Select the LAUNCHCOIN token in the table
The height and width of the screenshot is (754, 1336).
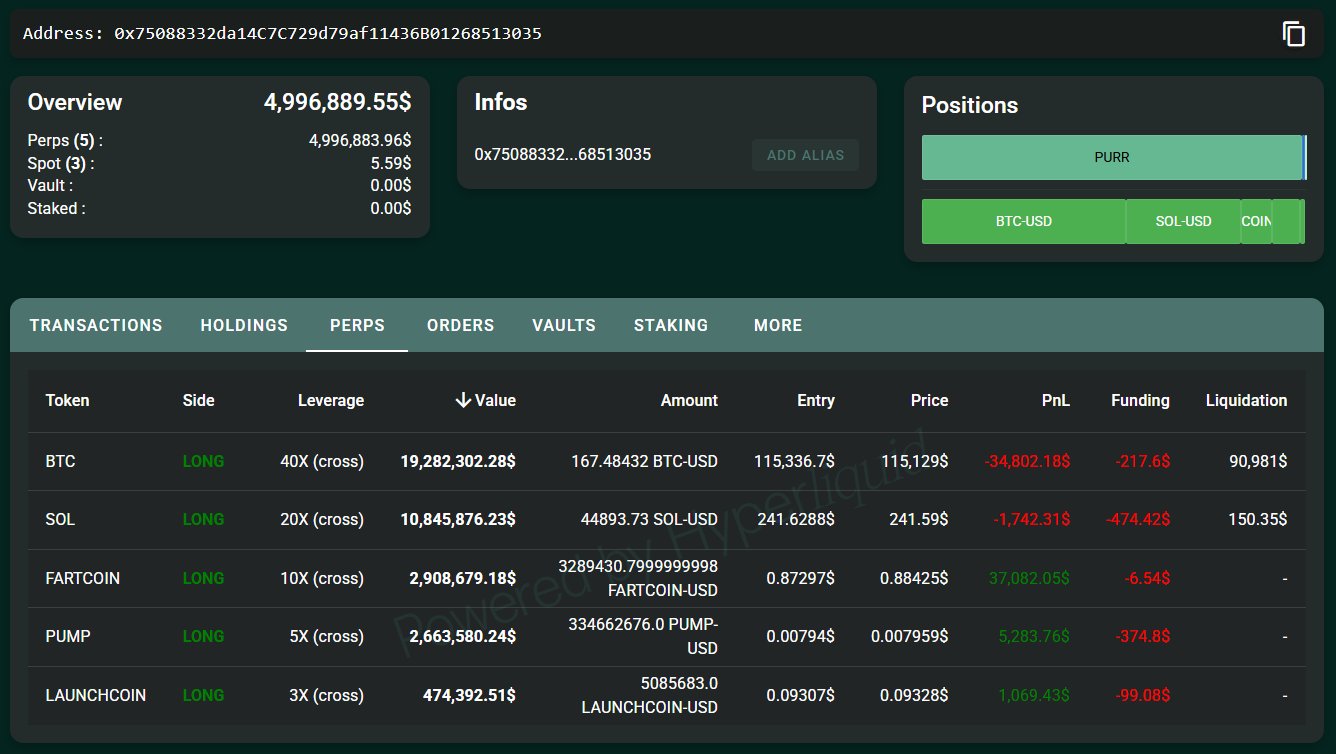(x=96, y=695)
